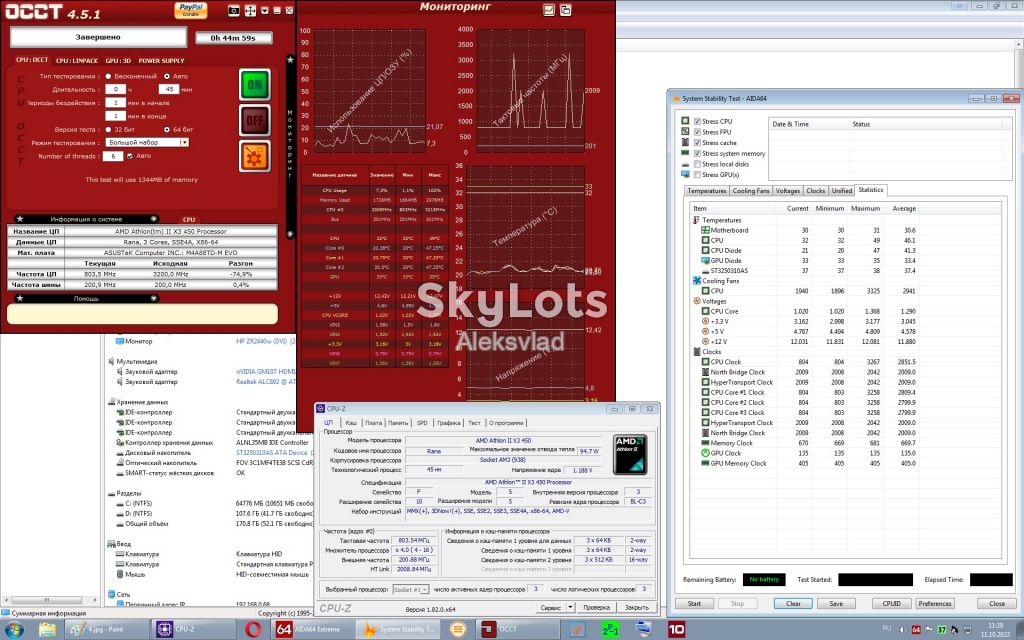1024x640 pixels.
Task: Open the Сервис dropdown arrow in CPU-Z
Action: 570,607
